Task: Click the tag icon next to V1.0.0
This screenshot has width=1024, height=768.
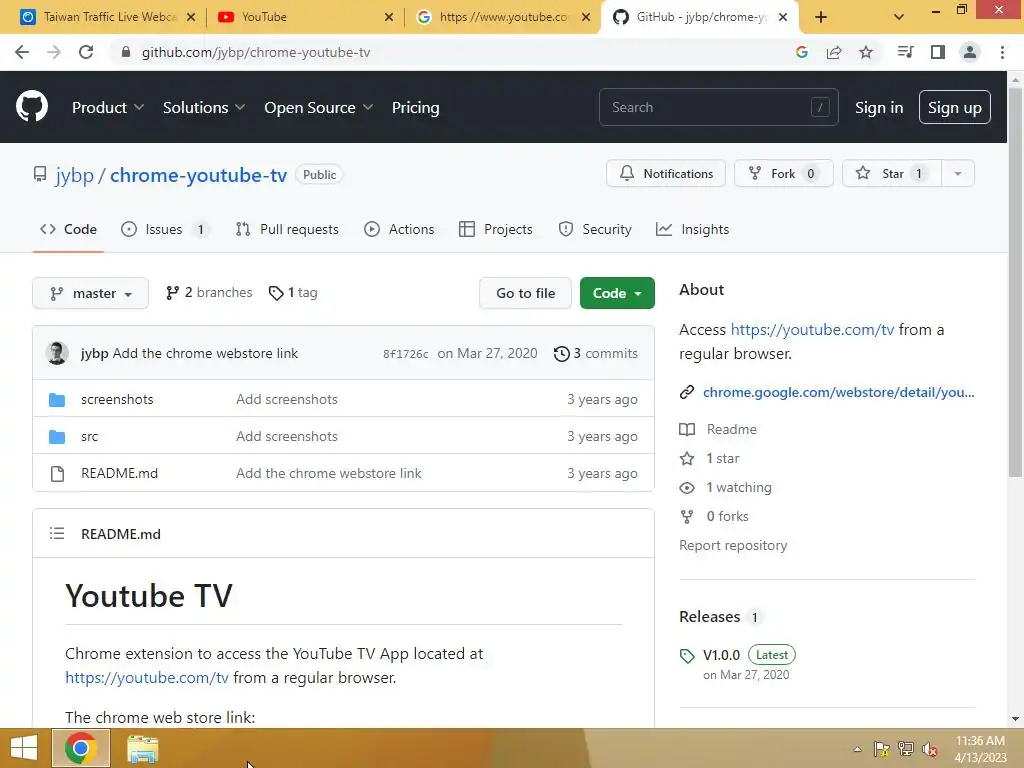Action: 686,656
